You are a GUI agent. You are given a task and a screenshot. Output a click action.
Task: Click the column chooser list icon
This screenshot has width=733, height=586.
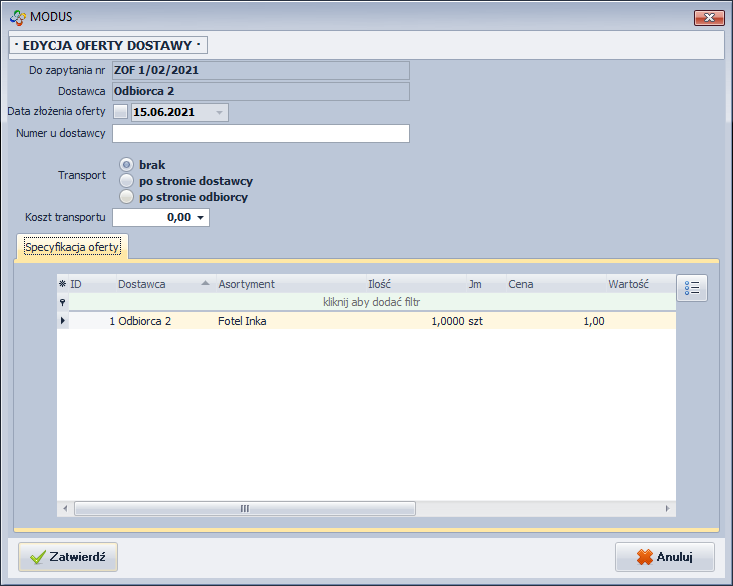pos(692,288)
